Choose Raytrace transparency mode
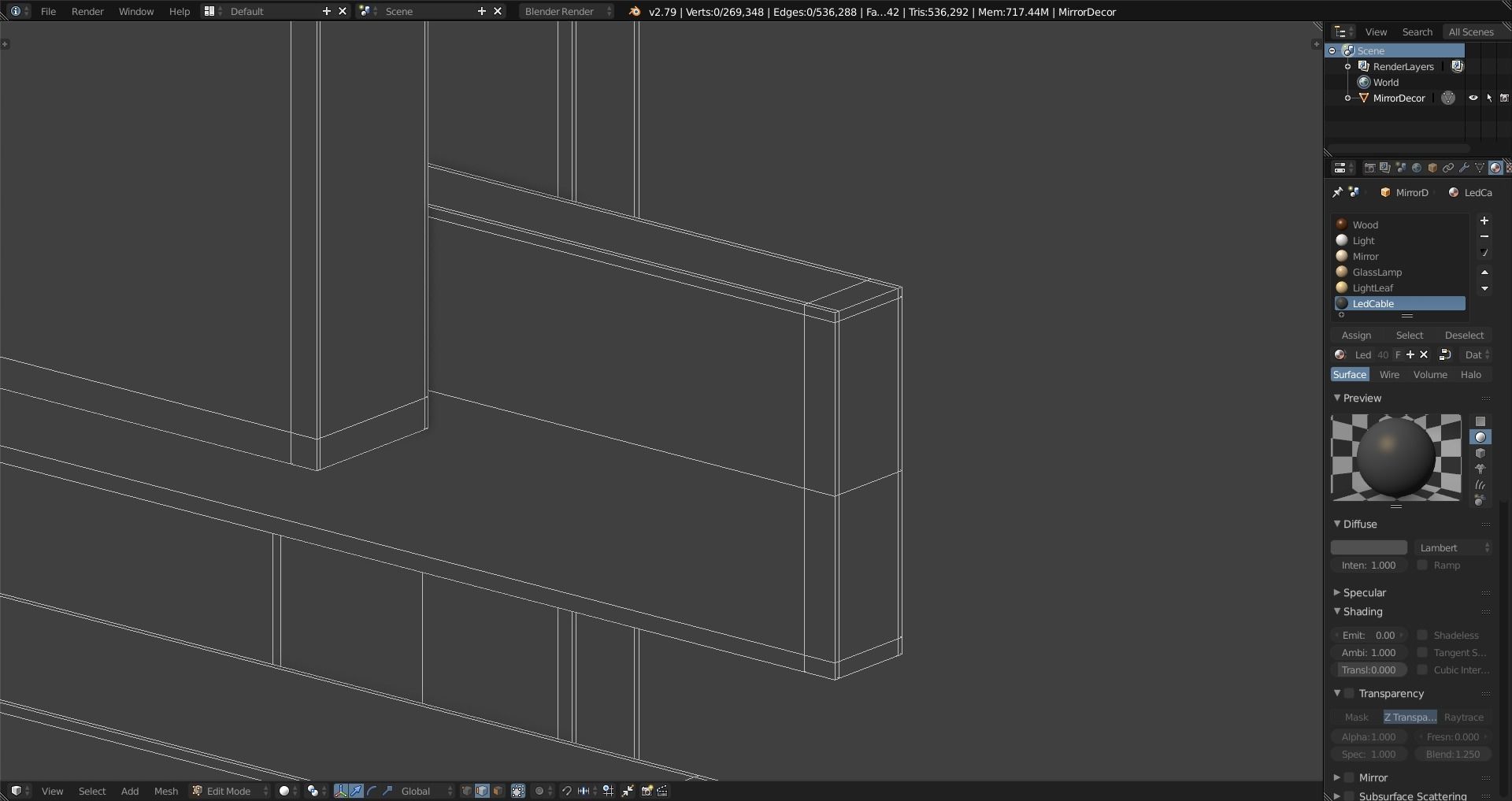This screenshot has width=1512, height=801. pos(1464,717)
